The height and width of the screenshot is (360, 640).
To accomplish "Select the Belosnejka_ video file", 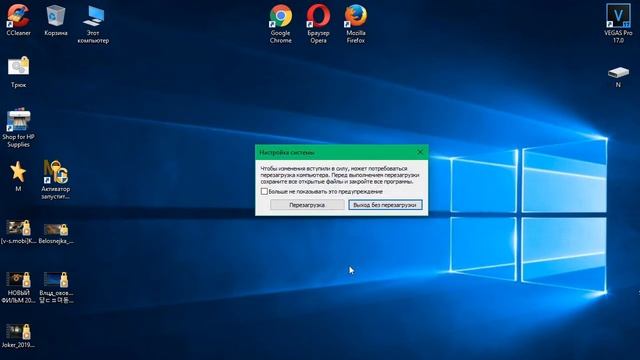I will coord(56,233).
